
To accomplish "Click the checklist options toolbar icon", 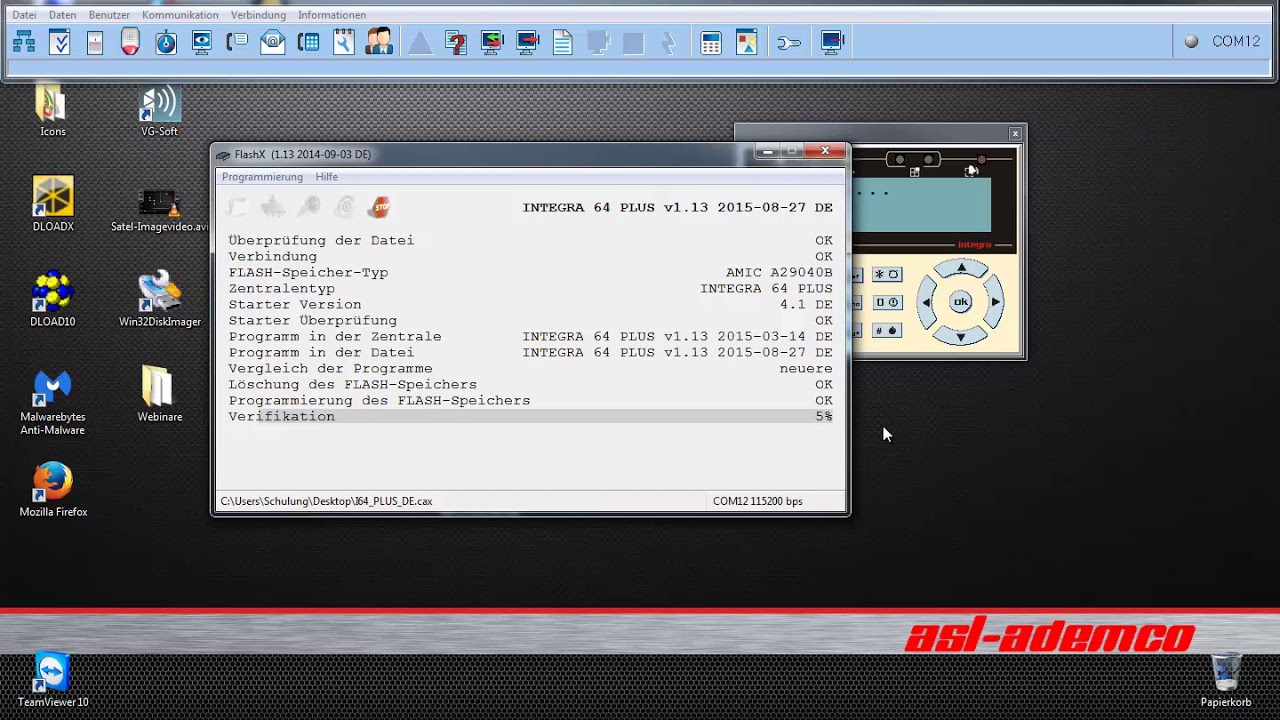I will tap(60, 42).
